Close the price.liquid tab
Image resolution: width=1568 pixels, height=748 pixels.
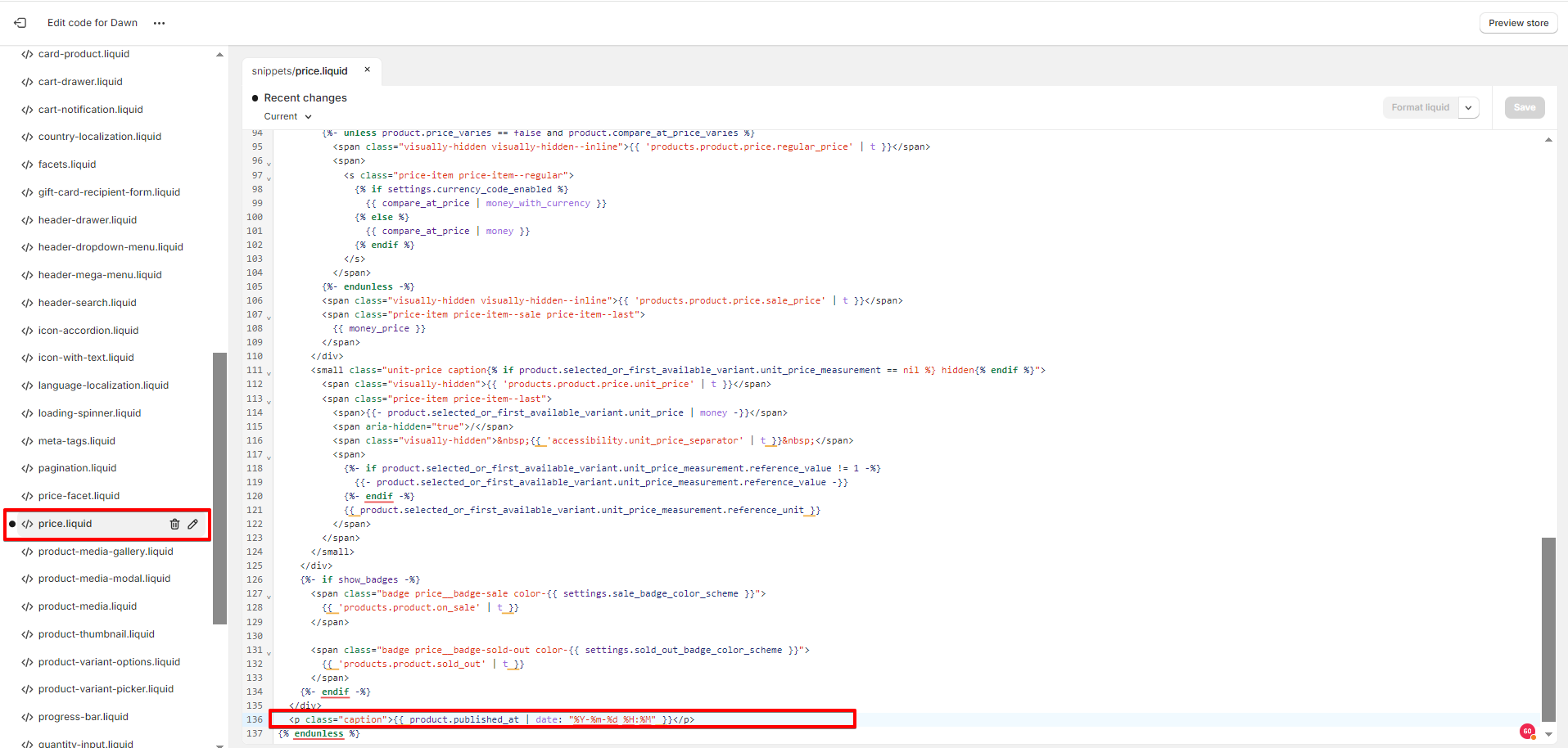[x=367, y=70]
